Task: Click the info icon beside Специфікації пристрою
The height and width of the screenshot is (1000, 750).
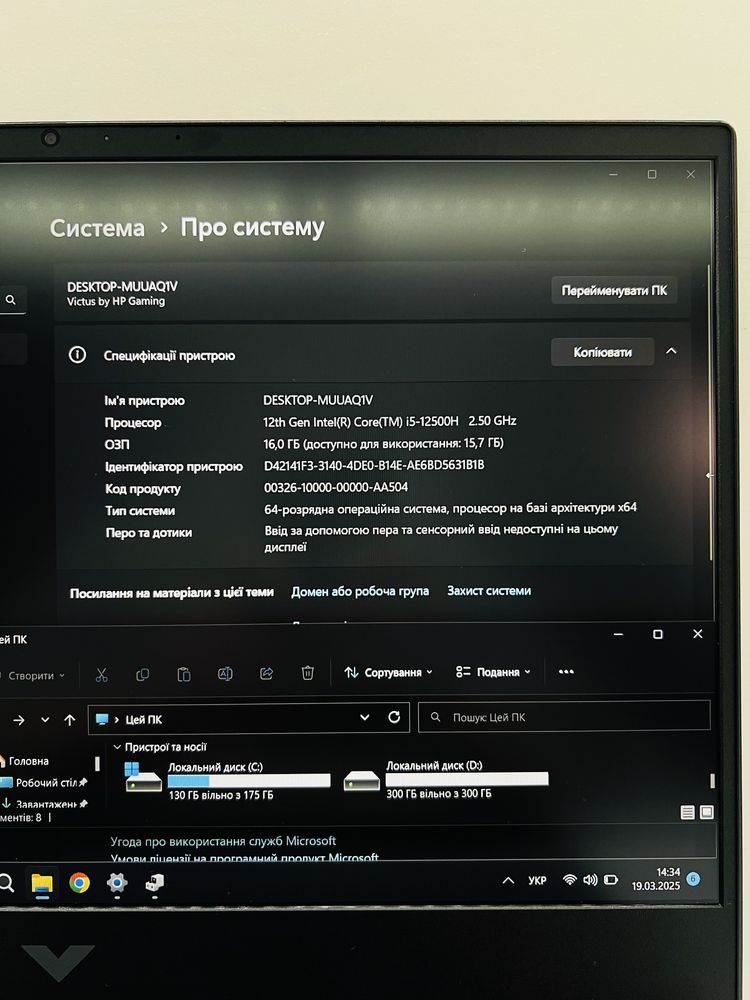Action: (x=77, y=355)
